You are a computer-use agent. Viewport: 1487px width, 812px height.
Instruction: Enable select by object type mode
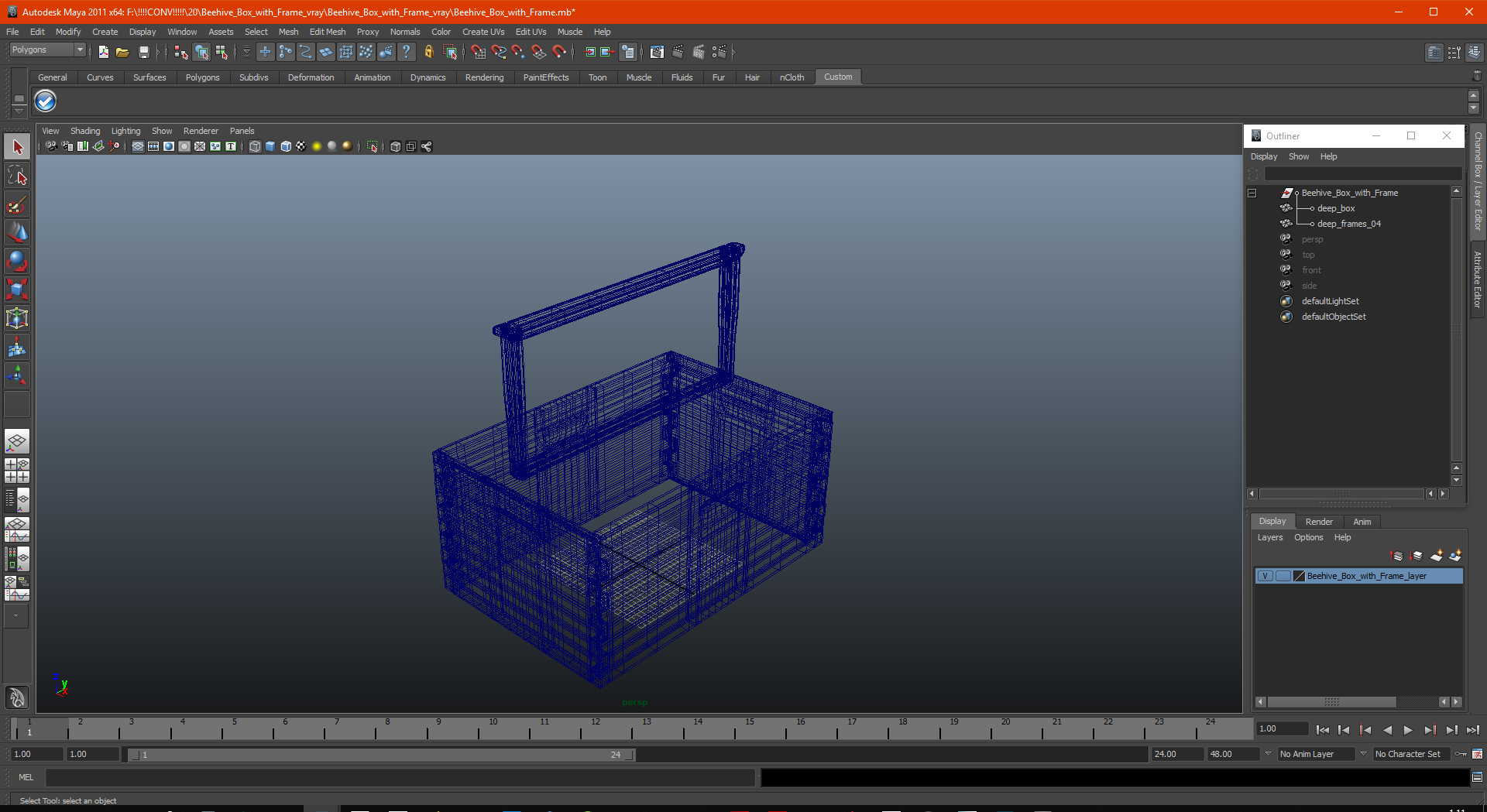pyautogui.click(x=201, y=52)
